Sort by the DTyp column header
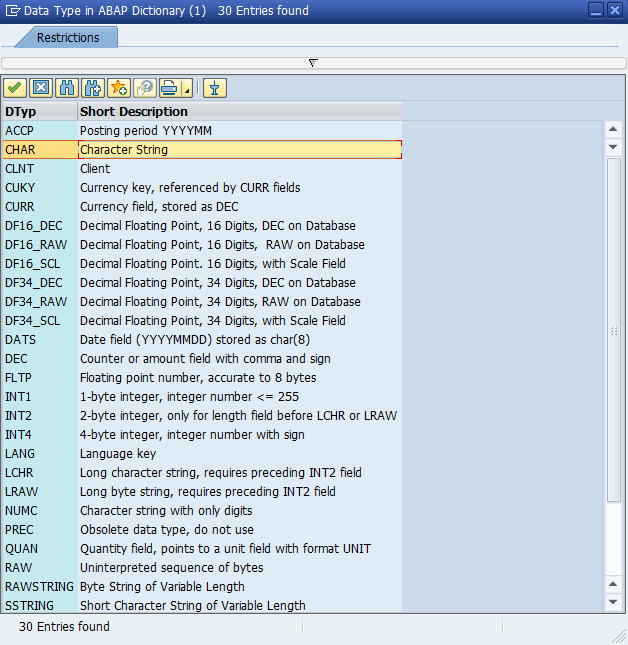The width and height of the screenshot is (628, 645). [40, 111]
